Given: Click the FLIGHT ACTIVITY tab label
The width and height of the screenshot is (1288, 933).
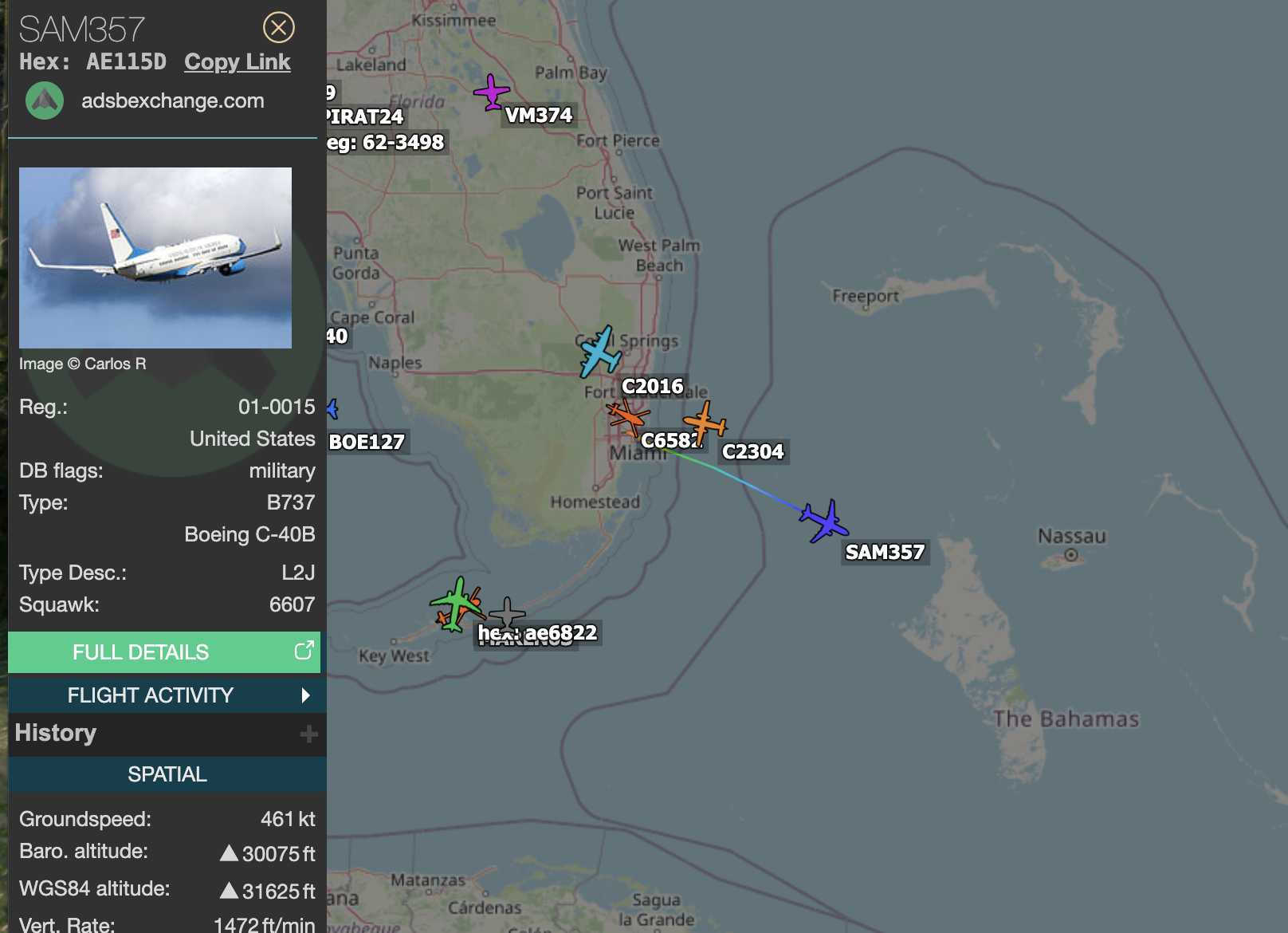Looking at the screenshot, I should 151,695.
